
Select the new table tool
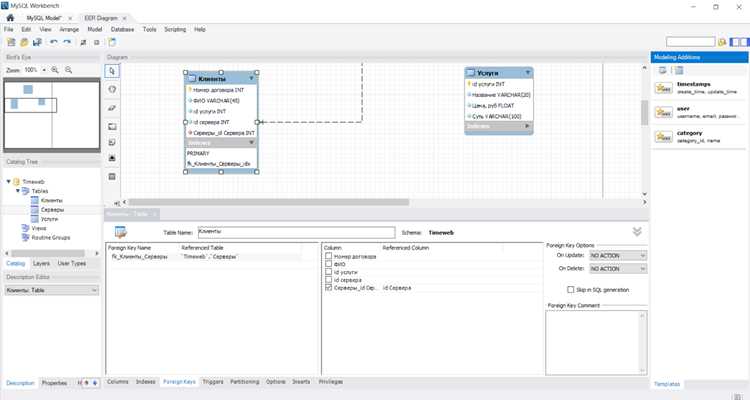112,177
